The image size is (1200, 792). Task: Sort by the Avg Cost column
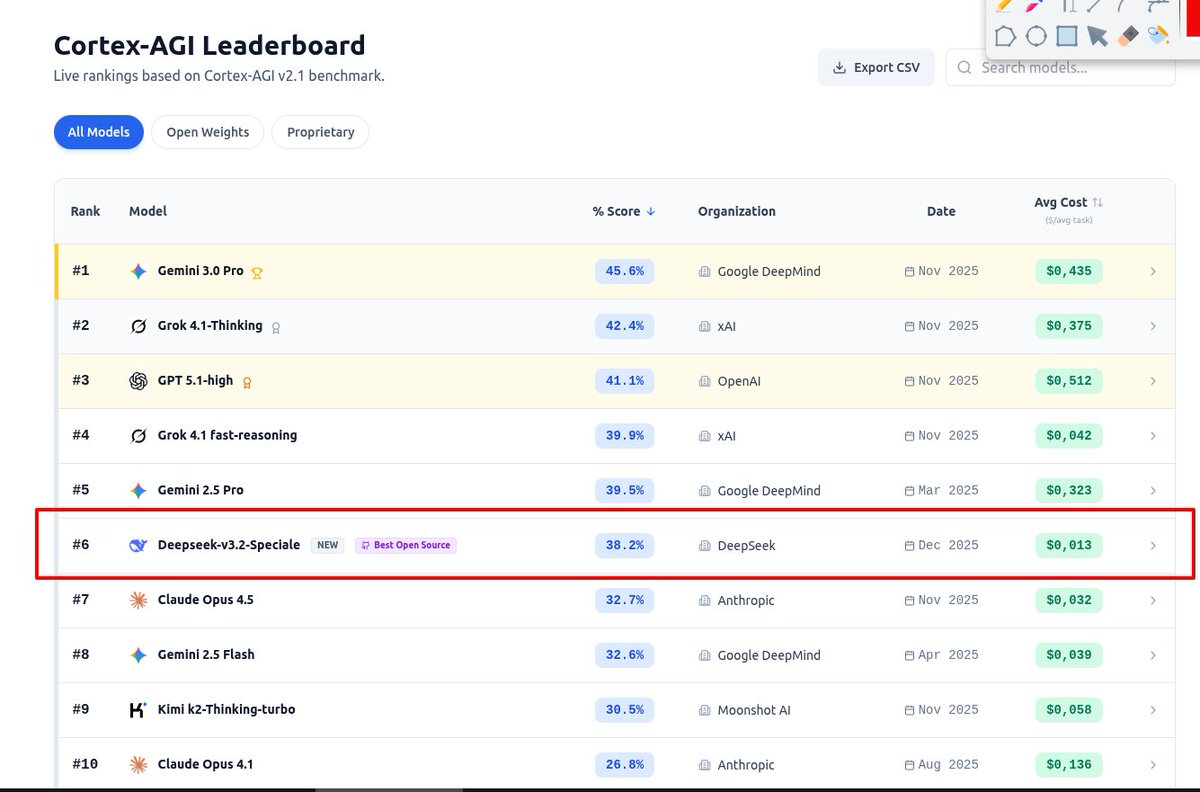[1068, 203]
